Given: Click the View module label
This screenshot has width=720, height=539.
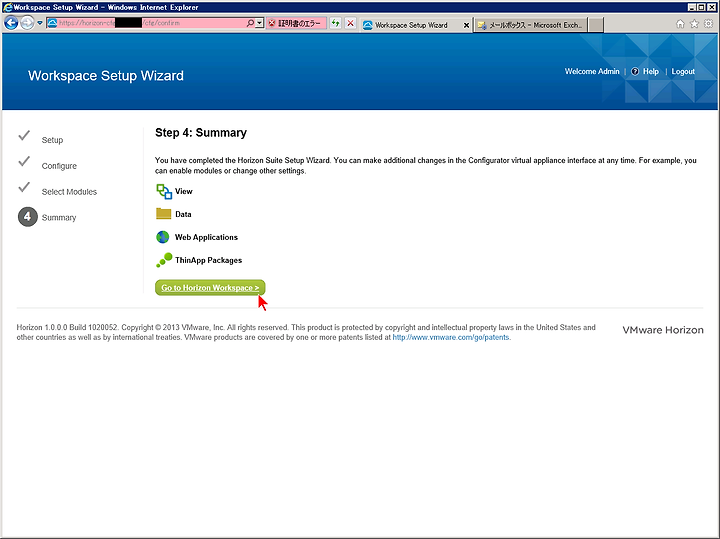Looking at the screenshot, I should [184, 191].
